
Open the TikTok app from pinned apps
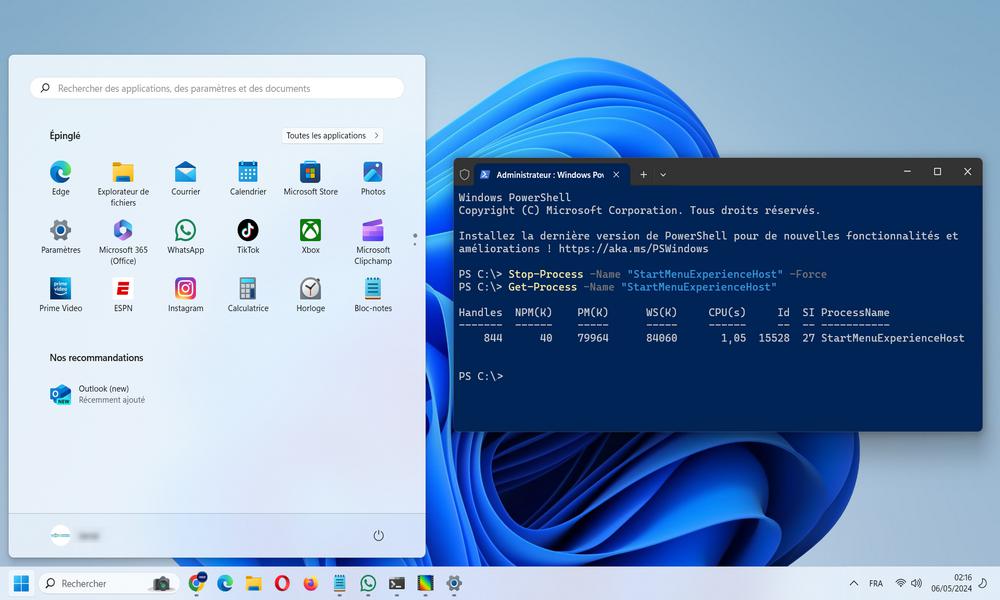[248, 232]
